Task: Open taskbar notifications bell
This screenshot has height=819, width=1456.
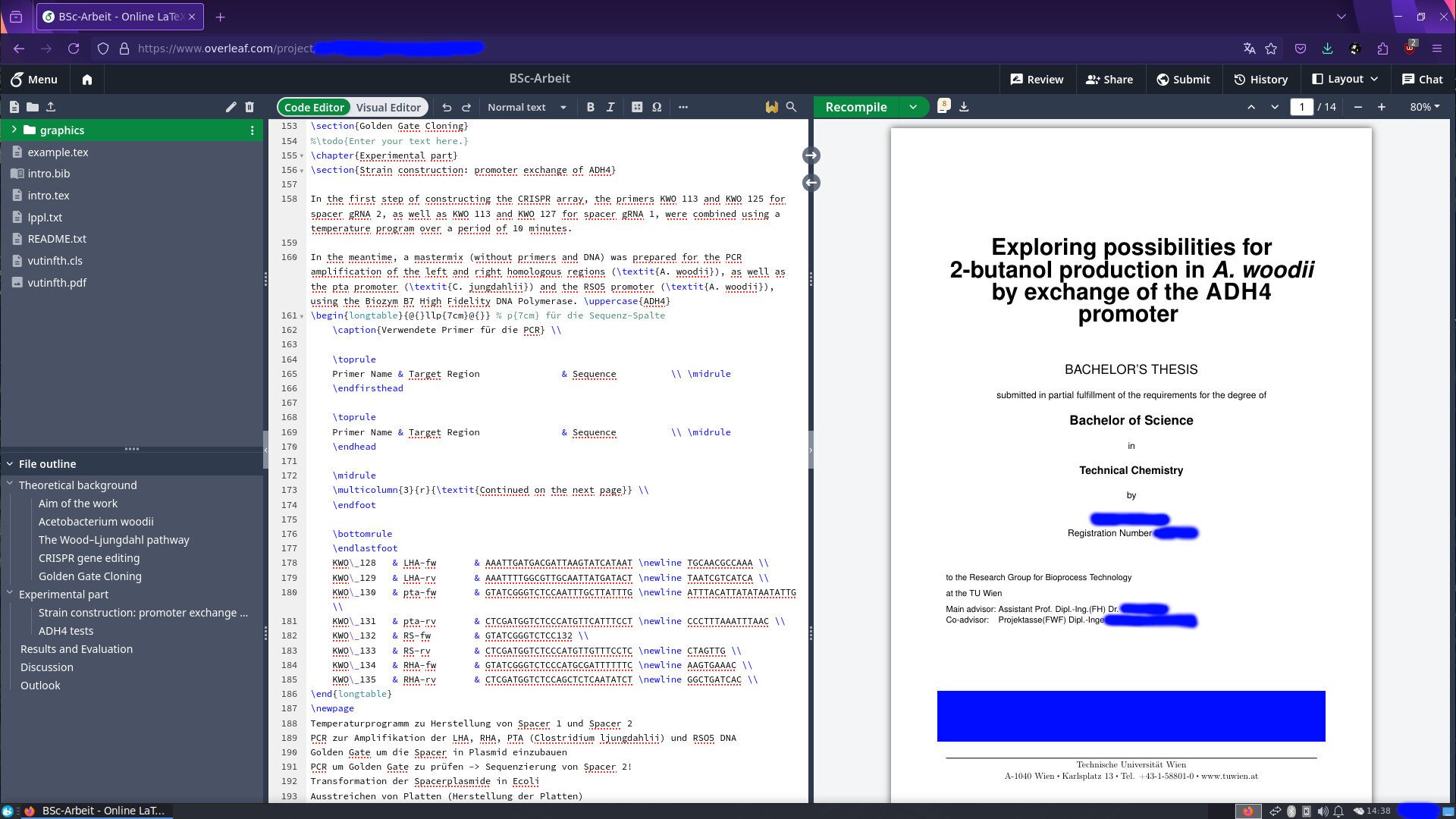Action: point(1338,811)
